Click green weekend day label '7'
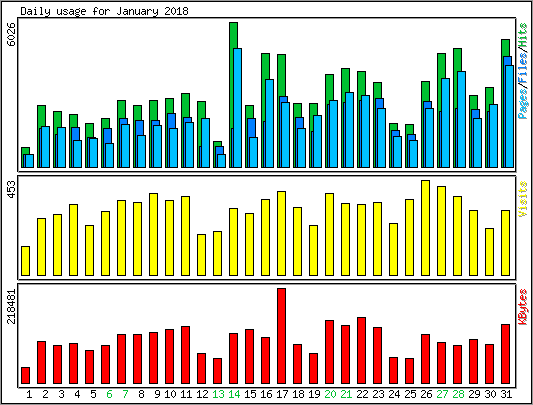The width and height of the screenshot is (533, 405). pos(125,394)
